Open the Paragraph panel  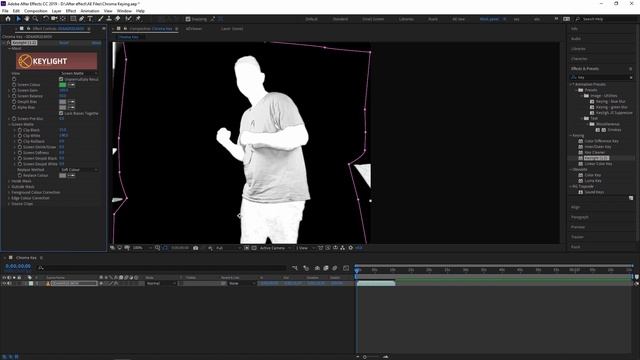(x=580, y=217)
